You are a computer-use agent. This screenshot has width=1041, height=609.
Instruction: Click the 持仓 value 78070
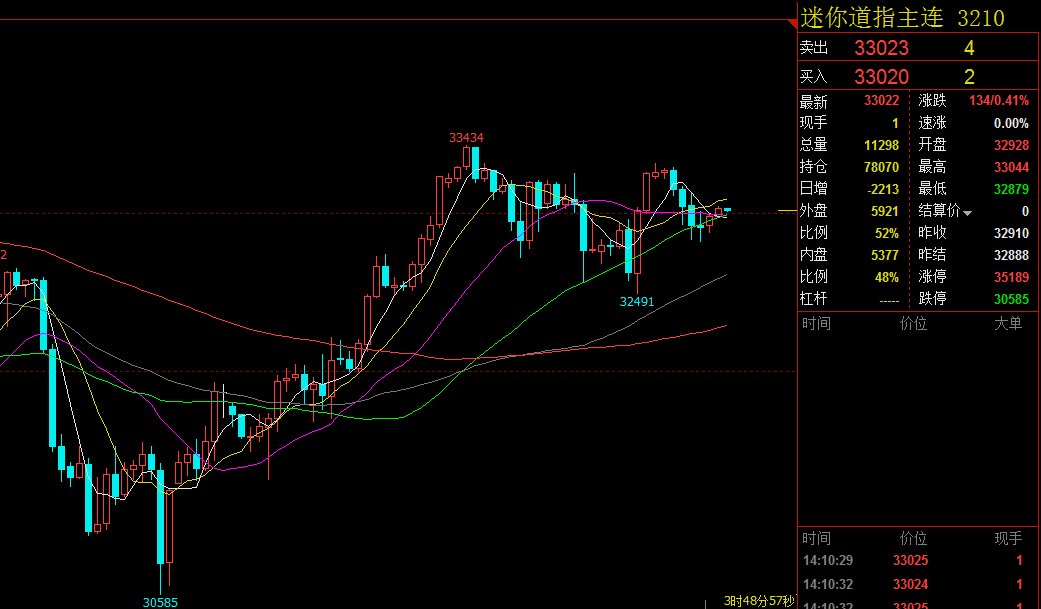click(x=881, y=167)
